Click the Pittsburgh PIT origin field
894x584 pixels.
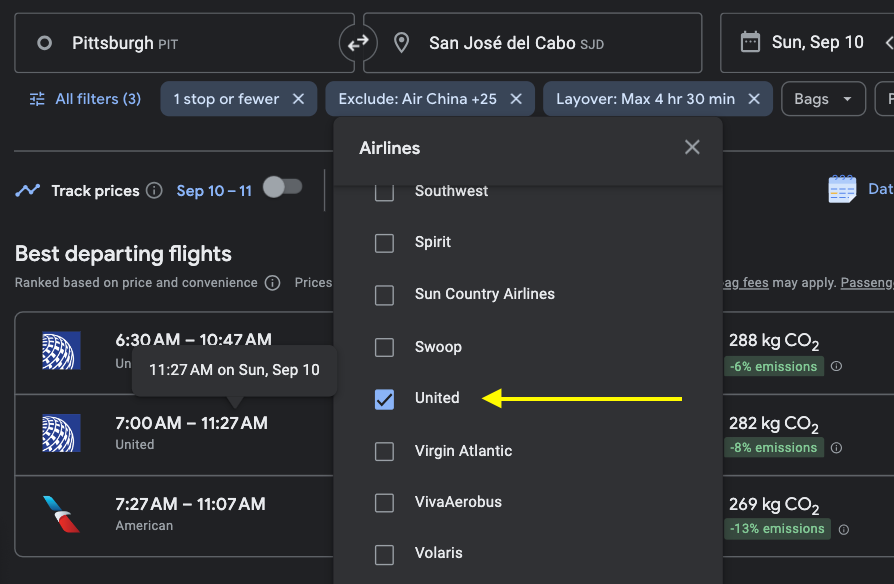(184, 43)
